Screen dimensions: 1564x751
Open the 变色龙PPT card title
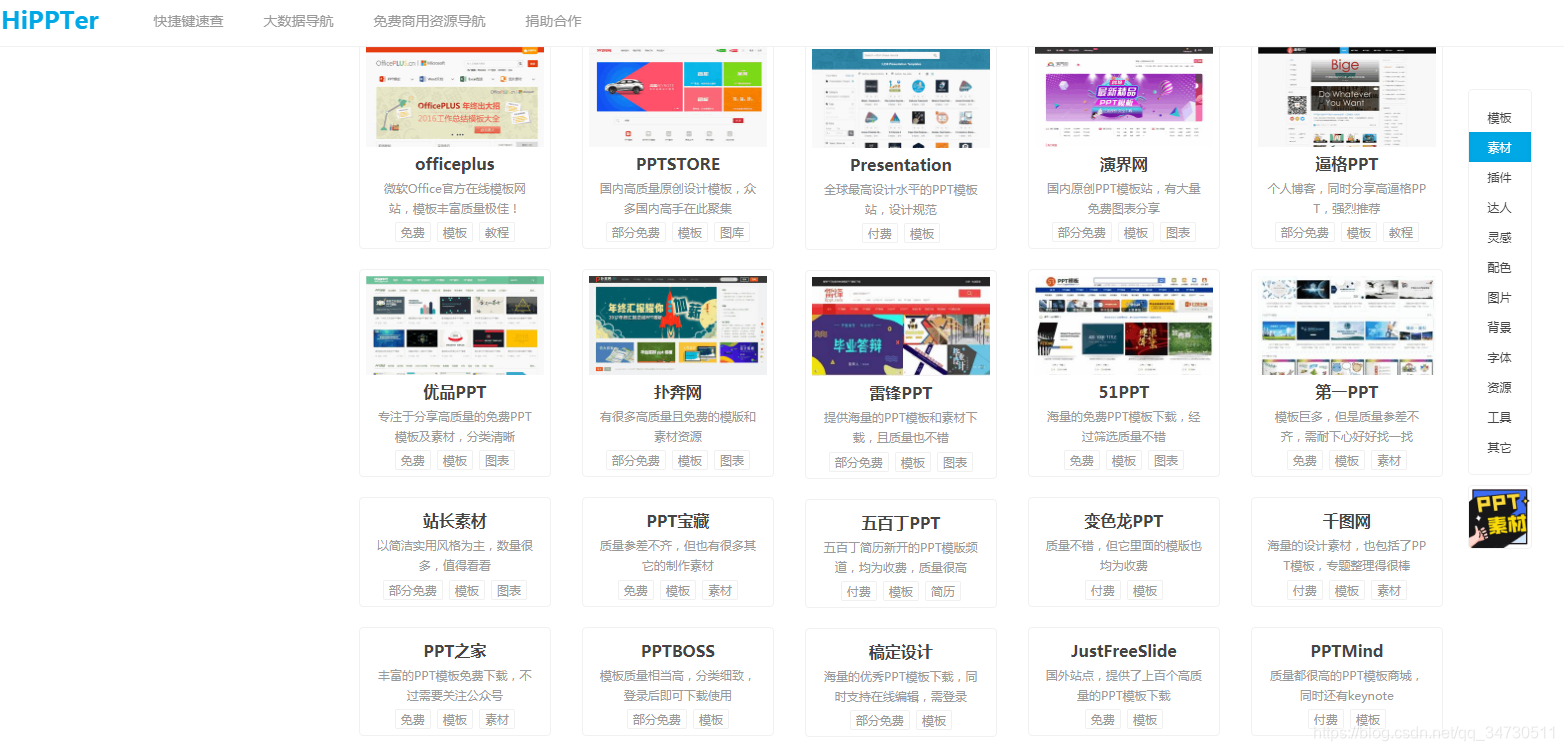click(x=1124, y=521)
